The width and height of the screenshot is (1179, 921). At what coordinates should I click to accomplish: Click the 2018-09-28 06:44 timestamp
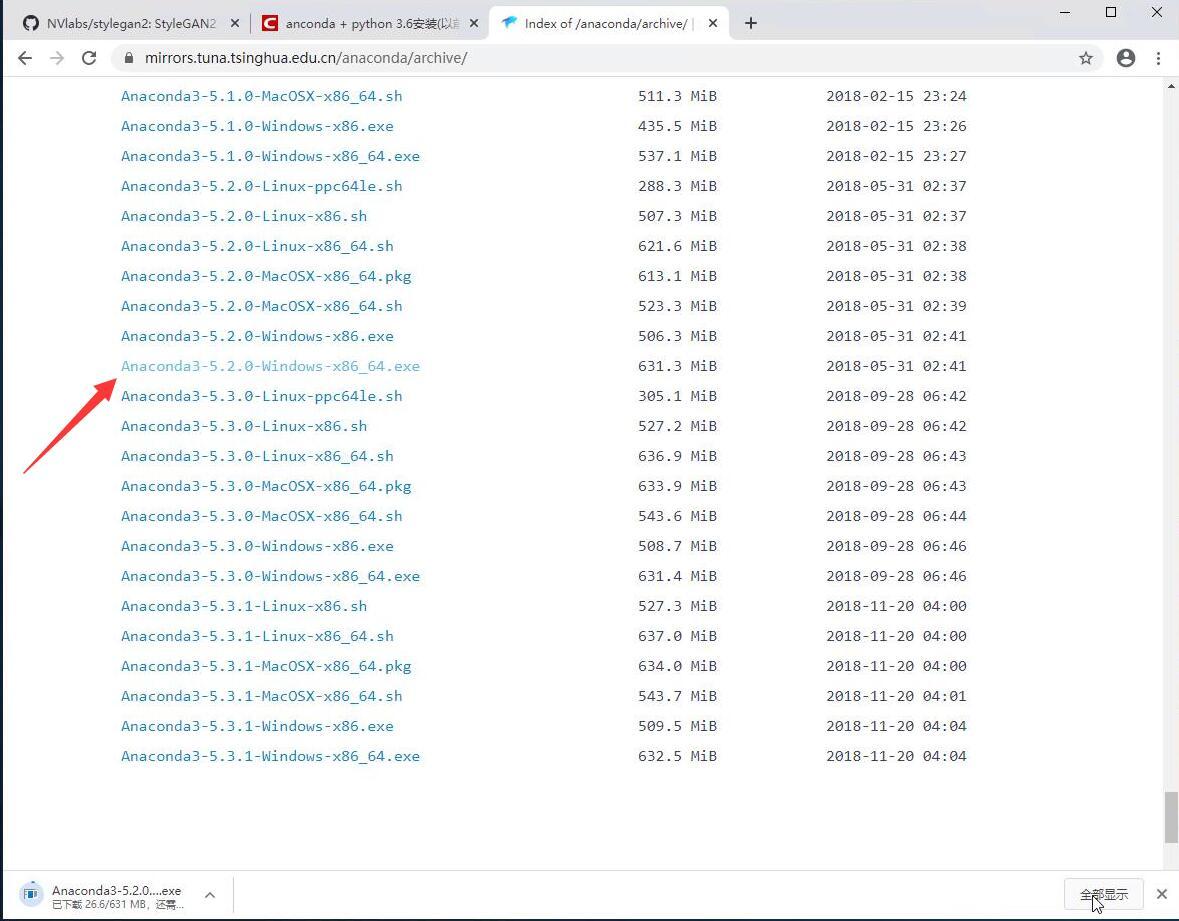(896, 517)
